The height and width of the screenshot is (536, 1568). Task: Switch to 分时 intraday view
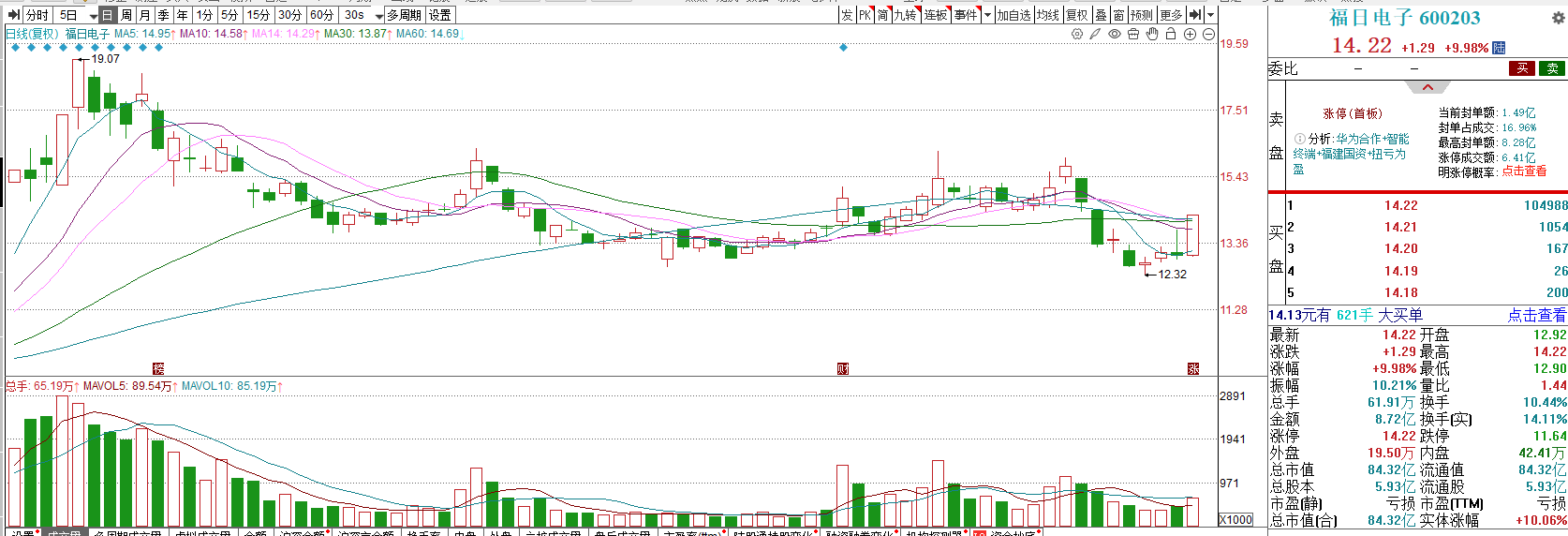point(37,15)
